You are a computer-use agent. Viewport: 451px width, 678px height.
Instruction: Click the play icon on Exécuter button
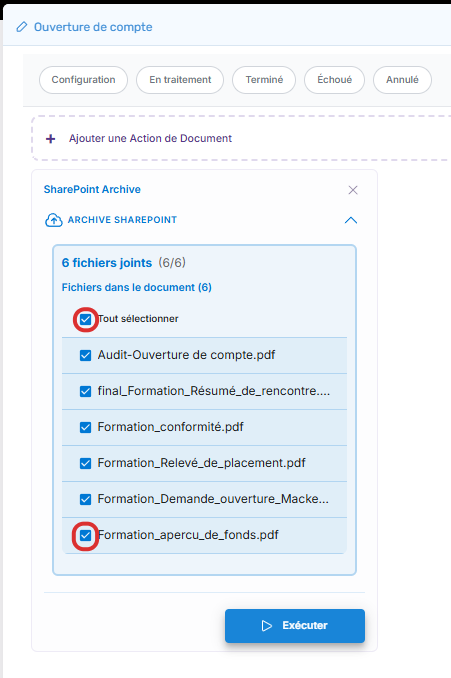point(267,626)
